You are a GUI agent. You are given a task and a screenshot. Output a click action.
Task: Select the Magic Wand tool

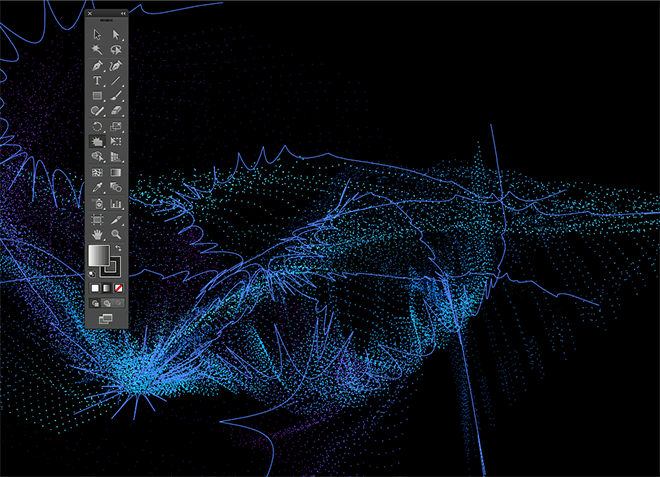(97, 49)
